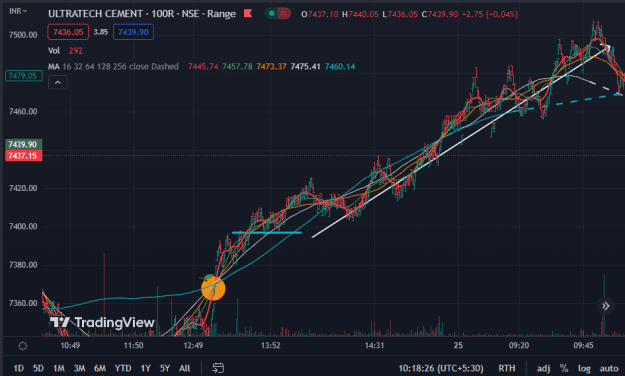
Task: Toggle the auto scale
Action: pyautogui.click(x=609, y=368)
